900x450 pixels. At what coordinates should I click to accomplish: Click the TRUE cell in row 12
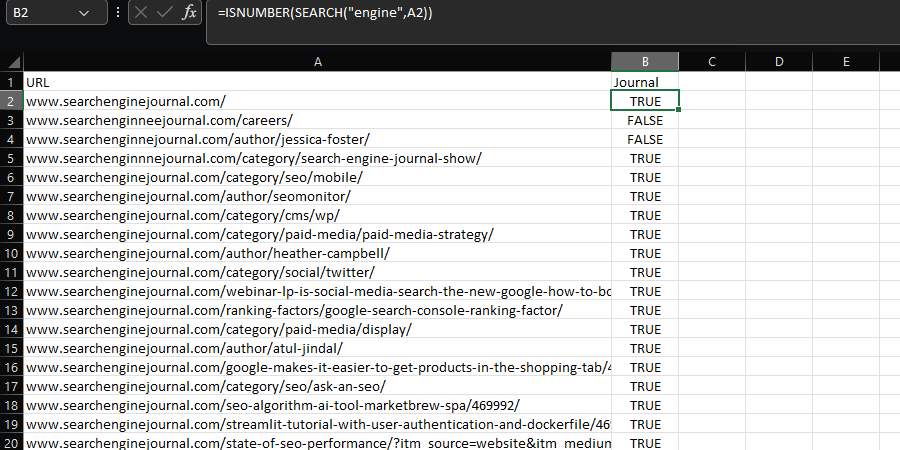click(x=645, y=291)
